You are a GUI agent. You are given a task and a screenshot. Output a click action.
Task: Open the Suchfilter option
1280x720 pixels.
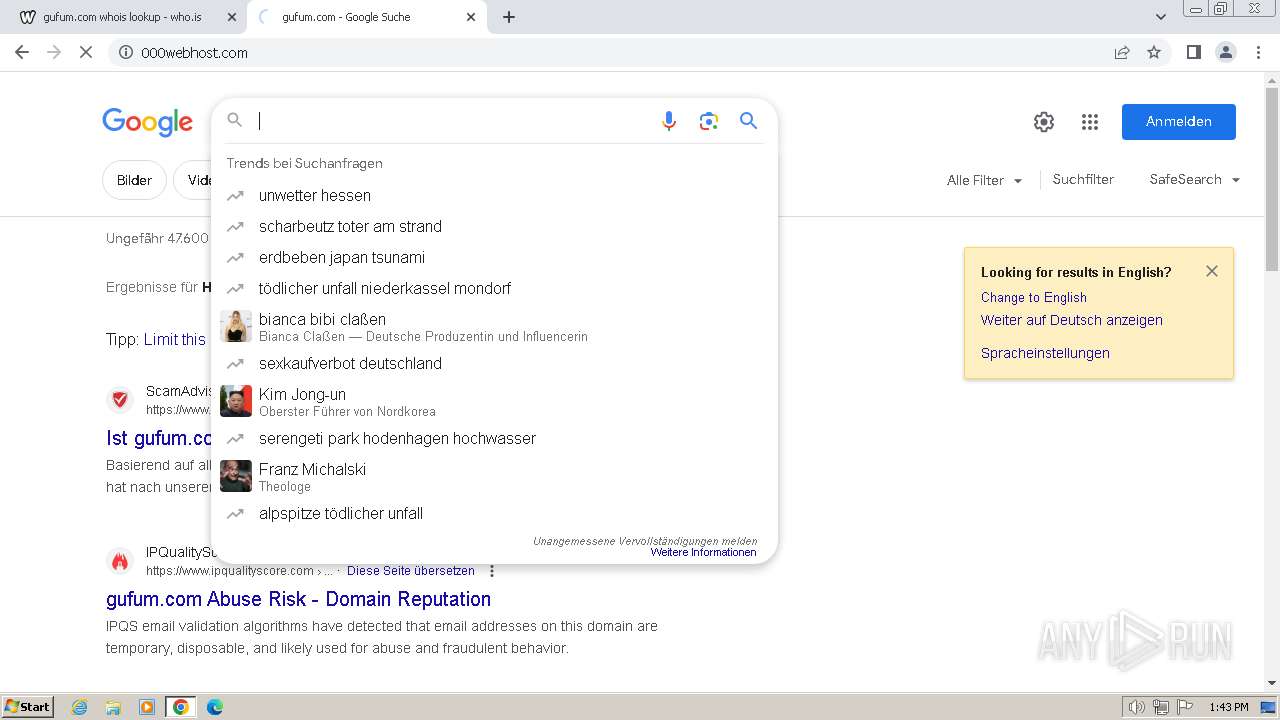click(x=1083, y=180)
